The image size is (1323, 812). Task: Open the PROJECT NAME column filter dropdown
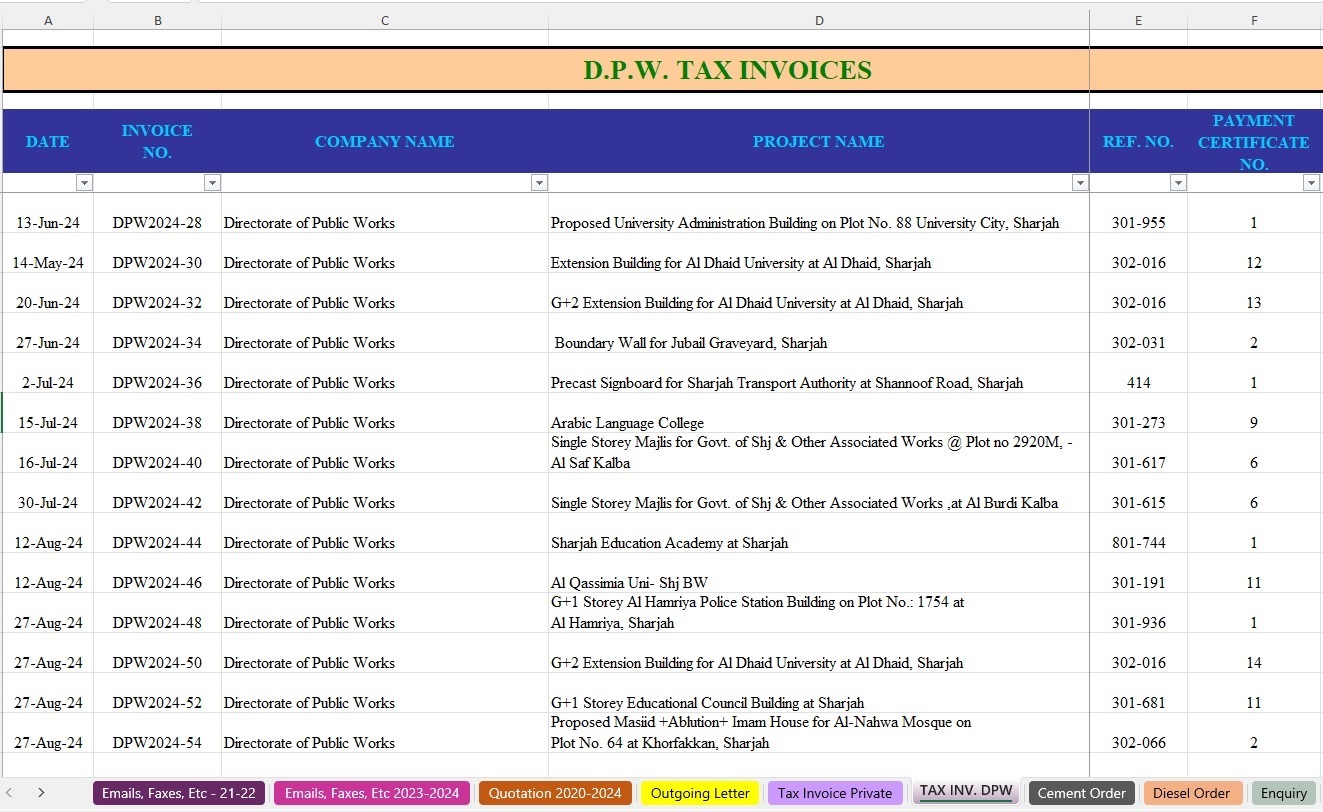pos(1080,183)
